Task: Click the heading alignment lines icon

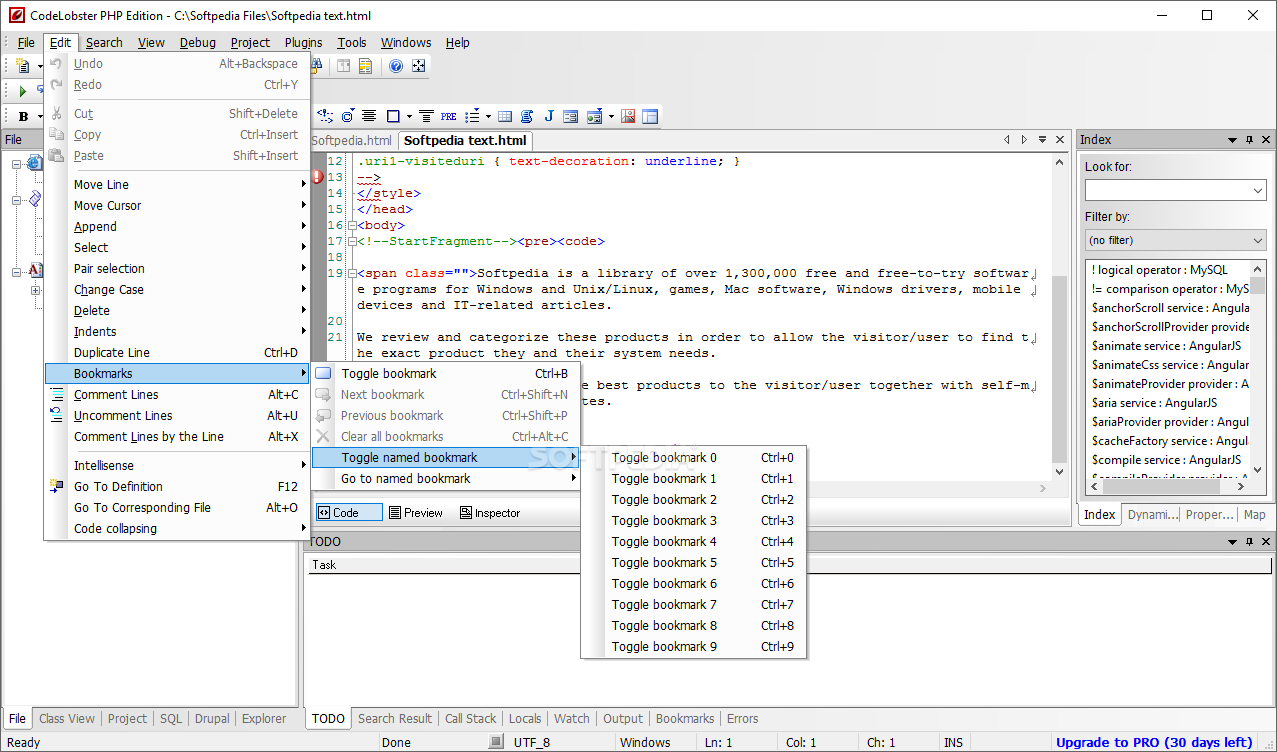Action: [x=426, y=116]
